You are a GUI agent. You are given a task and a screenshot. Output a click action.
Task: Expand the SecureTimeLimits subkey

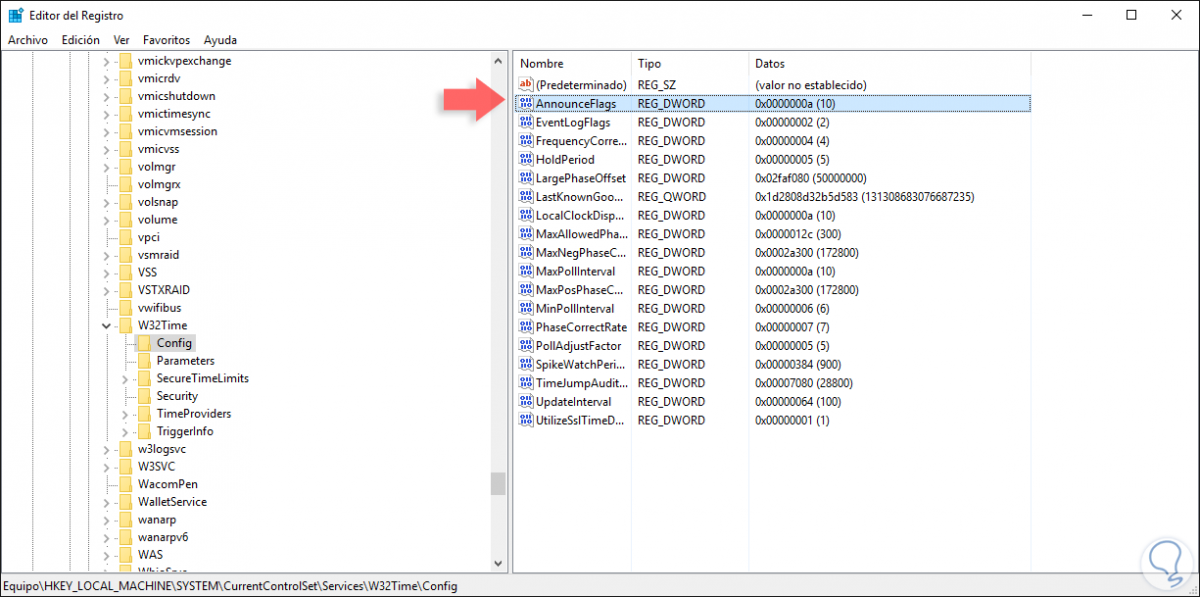pyautogui.click(x=125, y=378)
